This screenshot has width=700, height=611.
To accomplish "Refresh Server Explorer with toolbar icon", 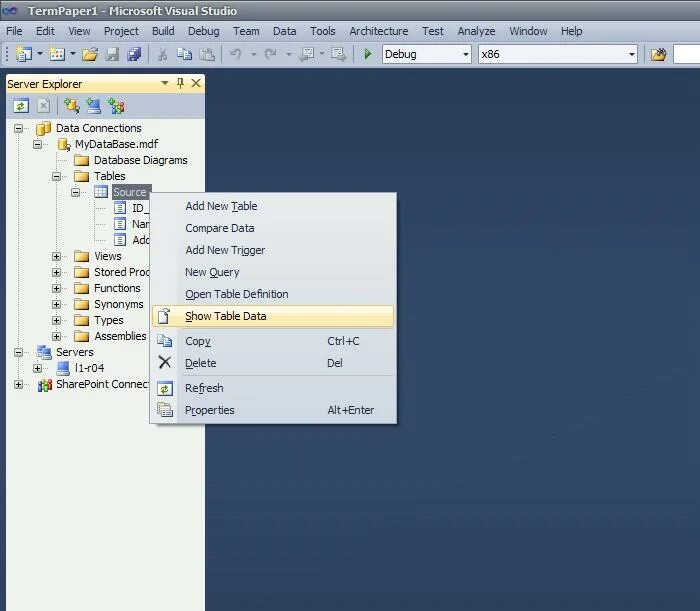I will tap(21, 106).
